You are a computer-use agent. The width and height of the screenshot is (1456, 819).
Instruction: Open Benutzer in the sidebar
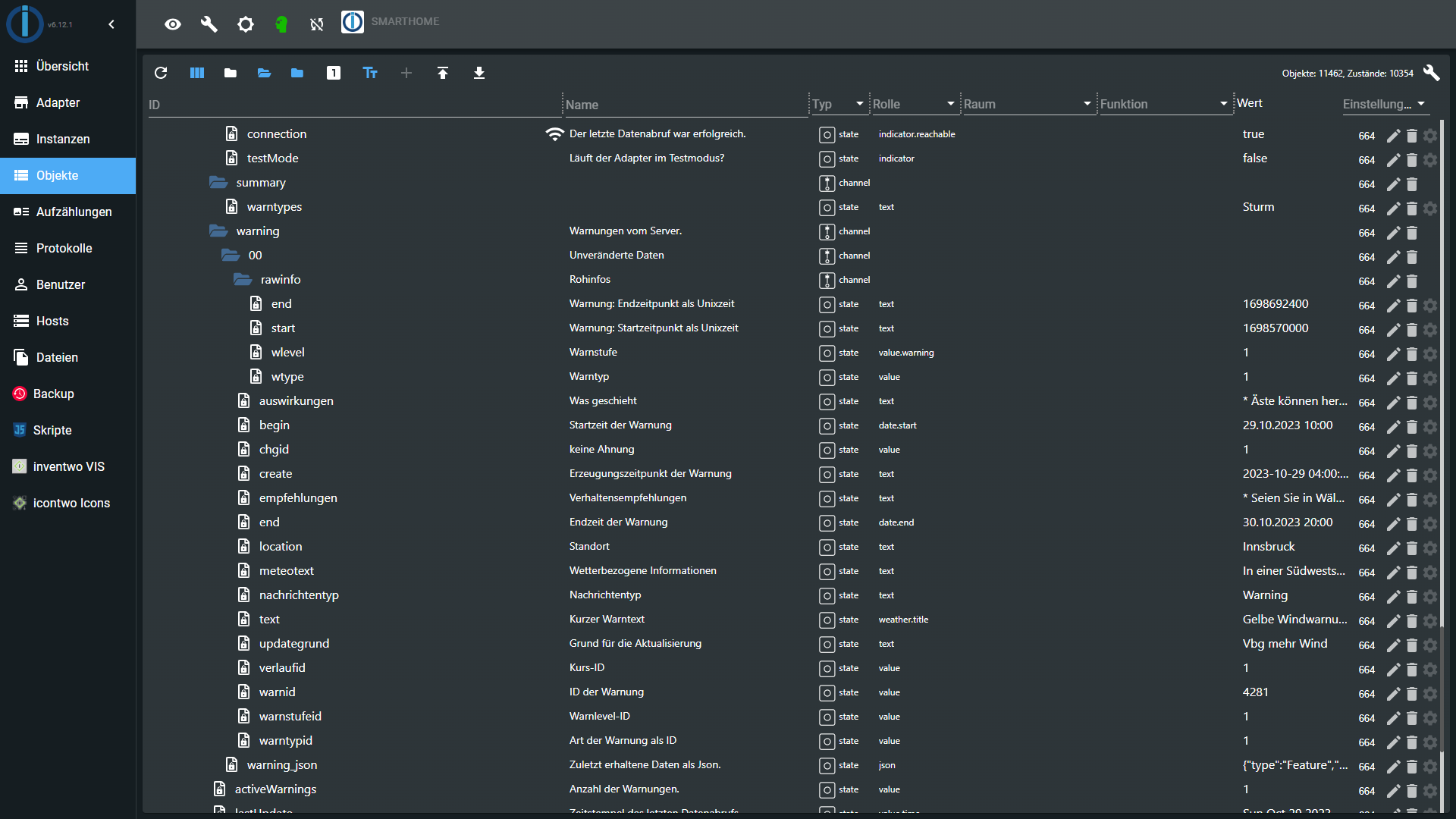(x=68, y=284)
